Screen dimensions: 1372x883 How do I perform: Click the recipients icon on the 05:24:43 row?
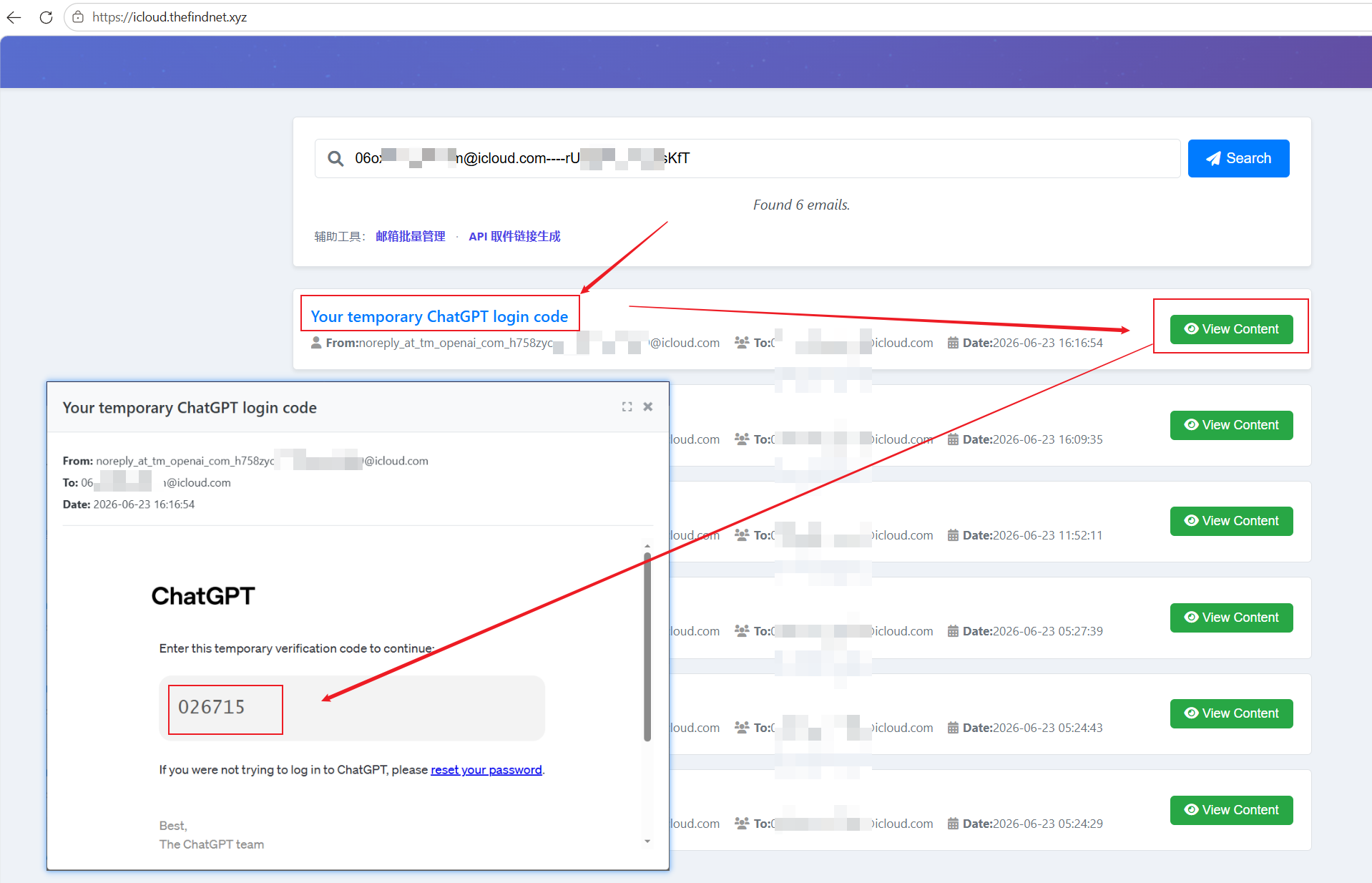[x=742, y=728]
